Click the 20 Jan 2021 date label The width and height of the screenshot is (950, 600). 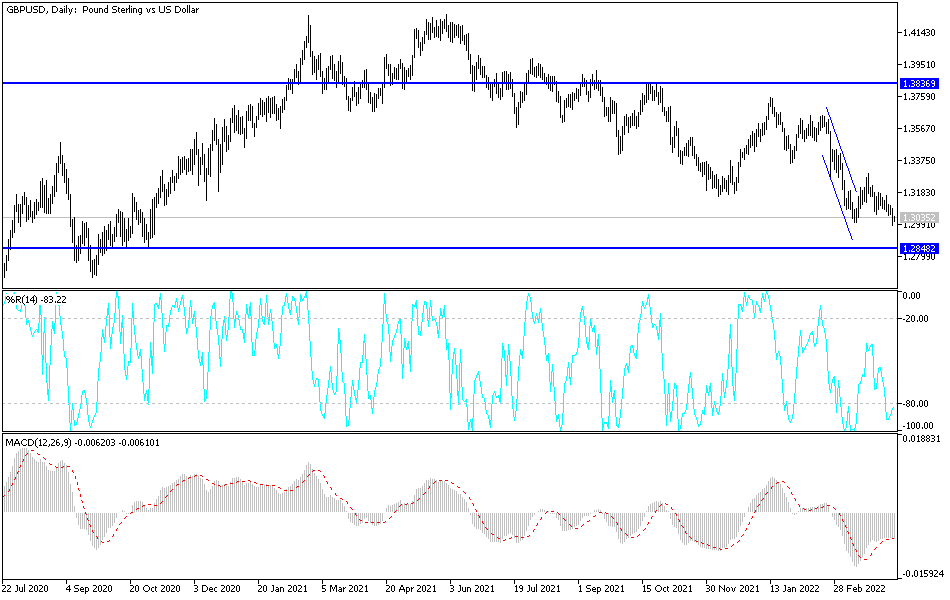282,588
